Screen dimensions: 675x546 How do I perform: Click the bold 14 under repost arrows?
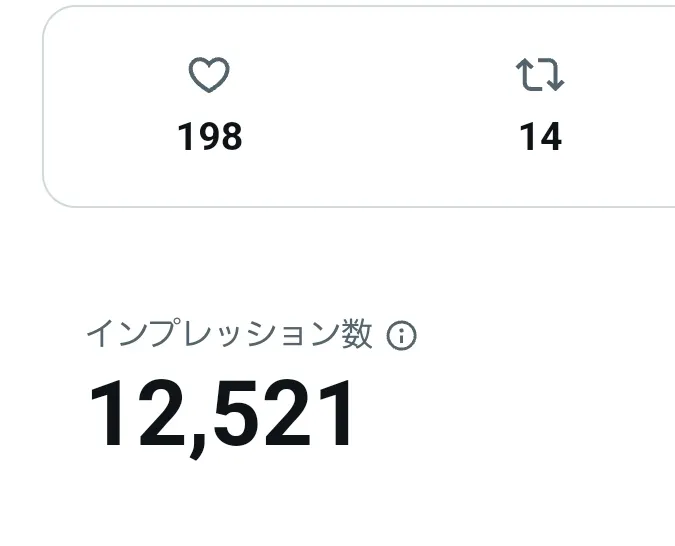pos(540,137)
